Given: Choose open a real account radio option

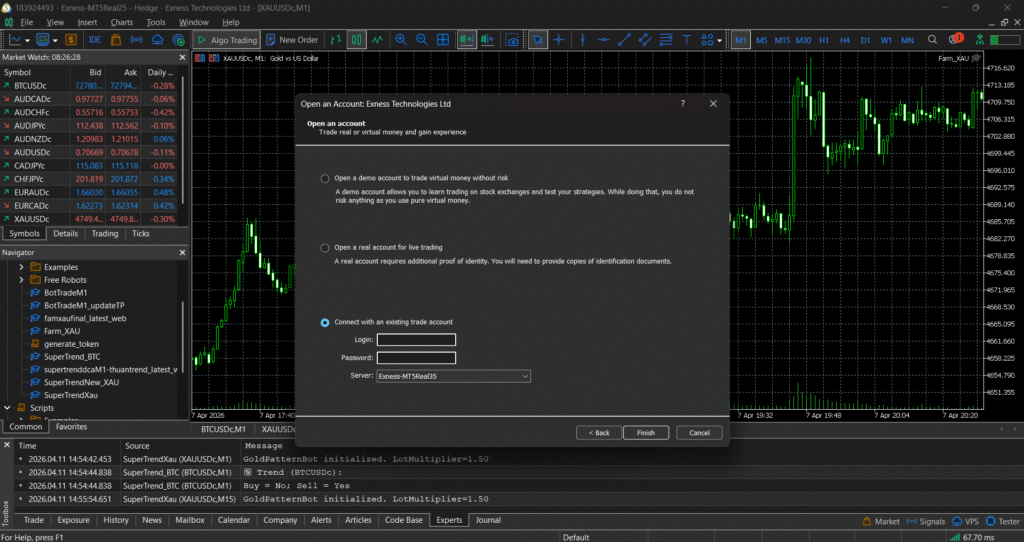Looking at the screenshot, I should tap(325, 247).
